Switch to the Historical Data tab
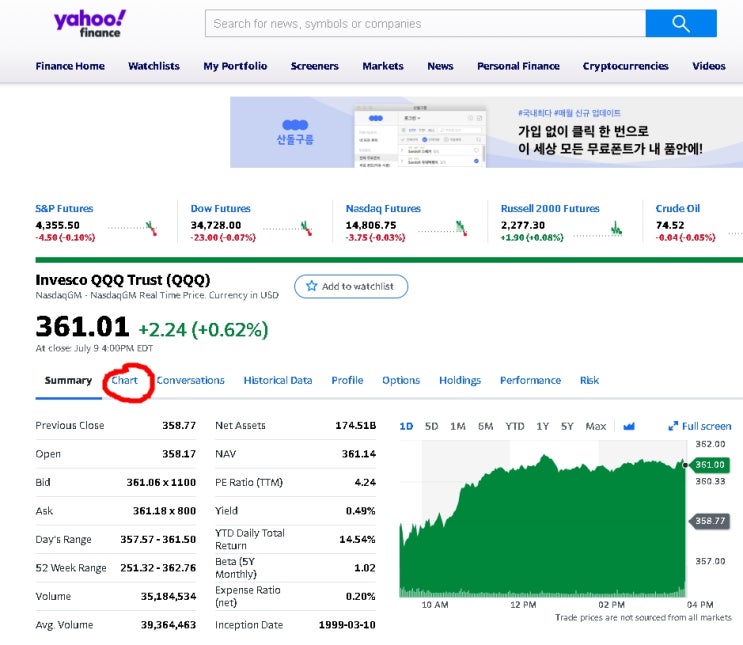This screenshot has height=645, width=743. (278, 381)
